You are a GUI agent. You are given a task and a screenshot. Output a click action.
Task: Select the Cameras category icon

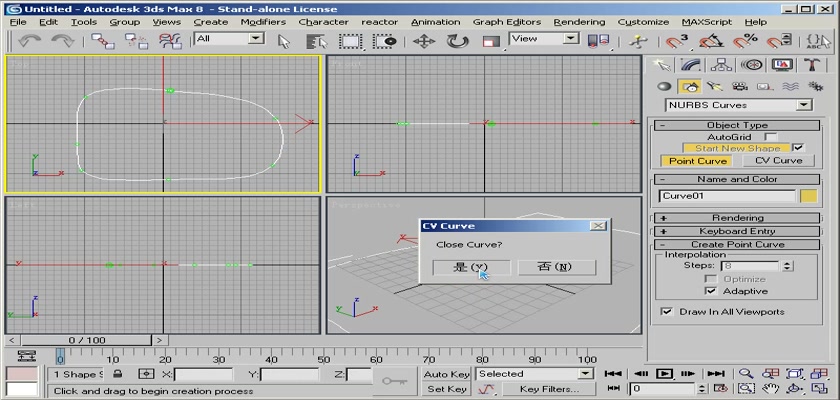click(740, 86)
